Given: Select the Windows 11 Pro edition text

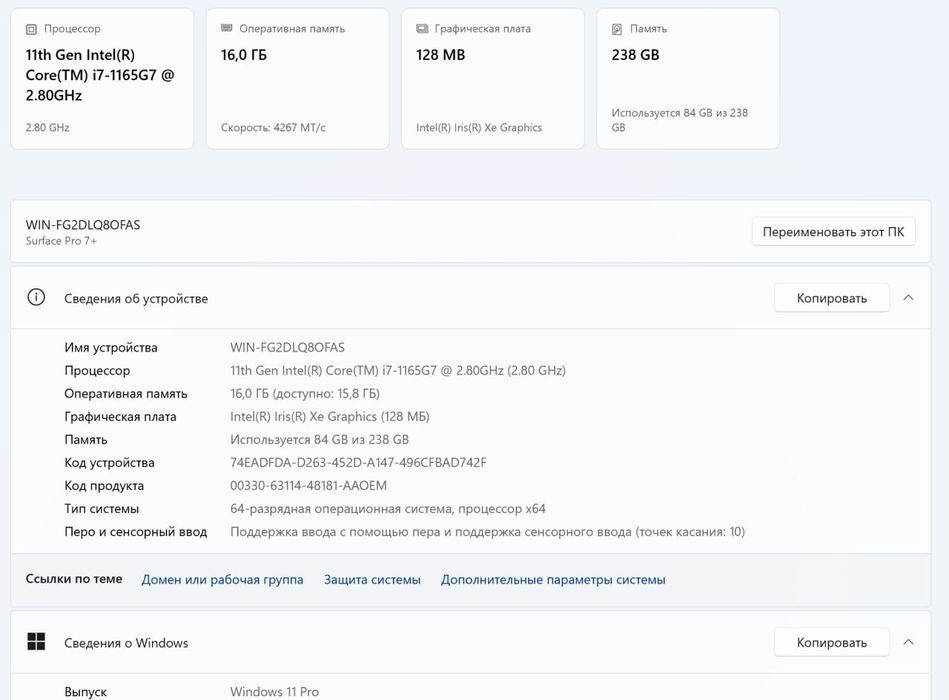Looking at the screenshot, I should (x=274, y=692).
